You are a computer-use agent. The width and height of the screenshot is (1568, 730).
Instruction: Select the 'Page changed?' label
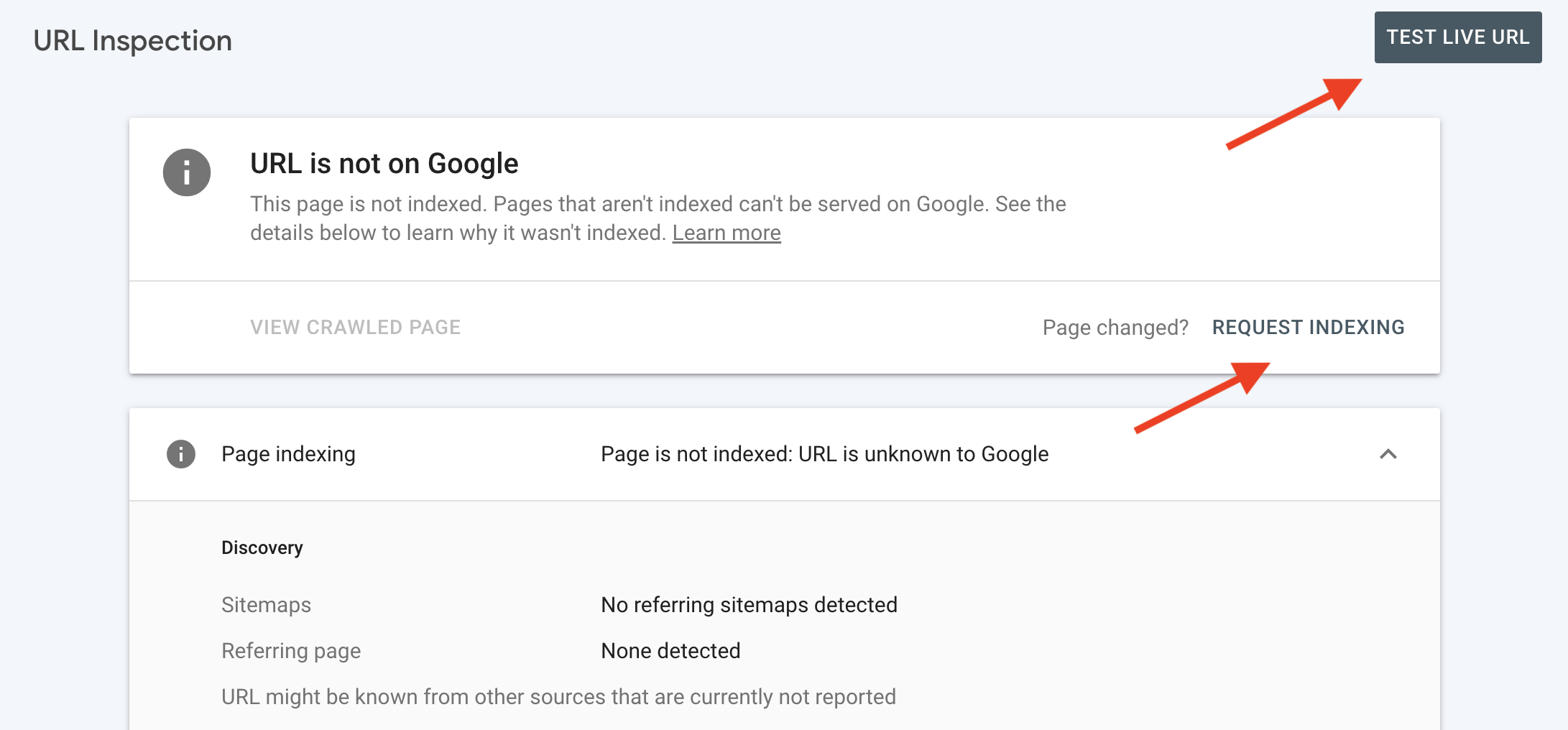click(1115, 327)
